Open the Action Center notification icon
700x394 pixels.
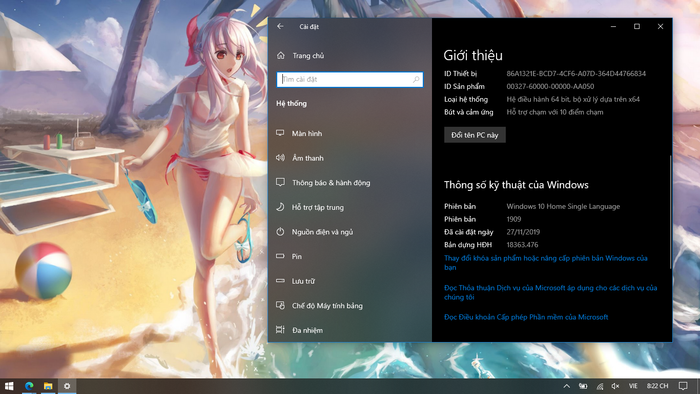683,386
